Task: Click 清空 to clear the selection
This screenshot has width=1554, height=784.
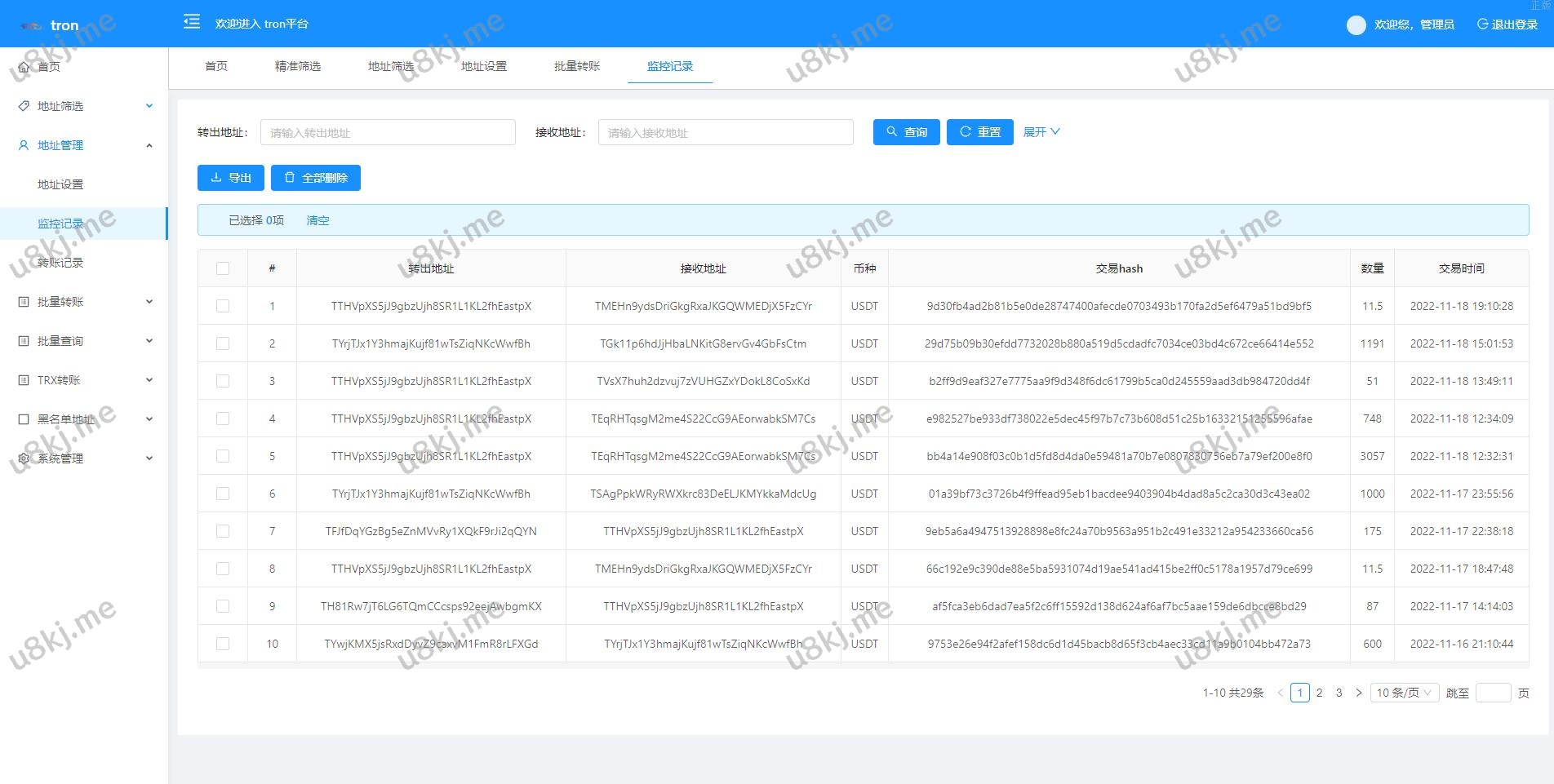Action: click(317, 220)
